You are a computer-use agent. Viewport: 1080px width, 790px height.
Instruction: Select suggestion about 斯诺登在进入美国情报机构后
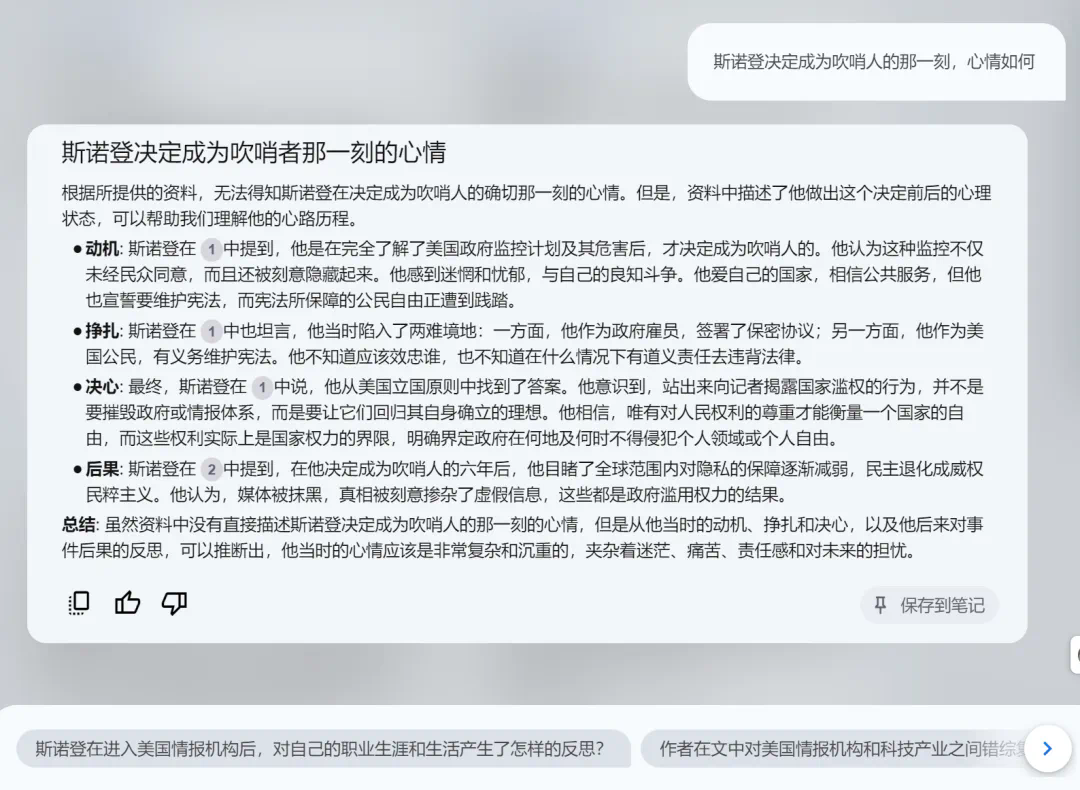coord(323,749)
